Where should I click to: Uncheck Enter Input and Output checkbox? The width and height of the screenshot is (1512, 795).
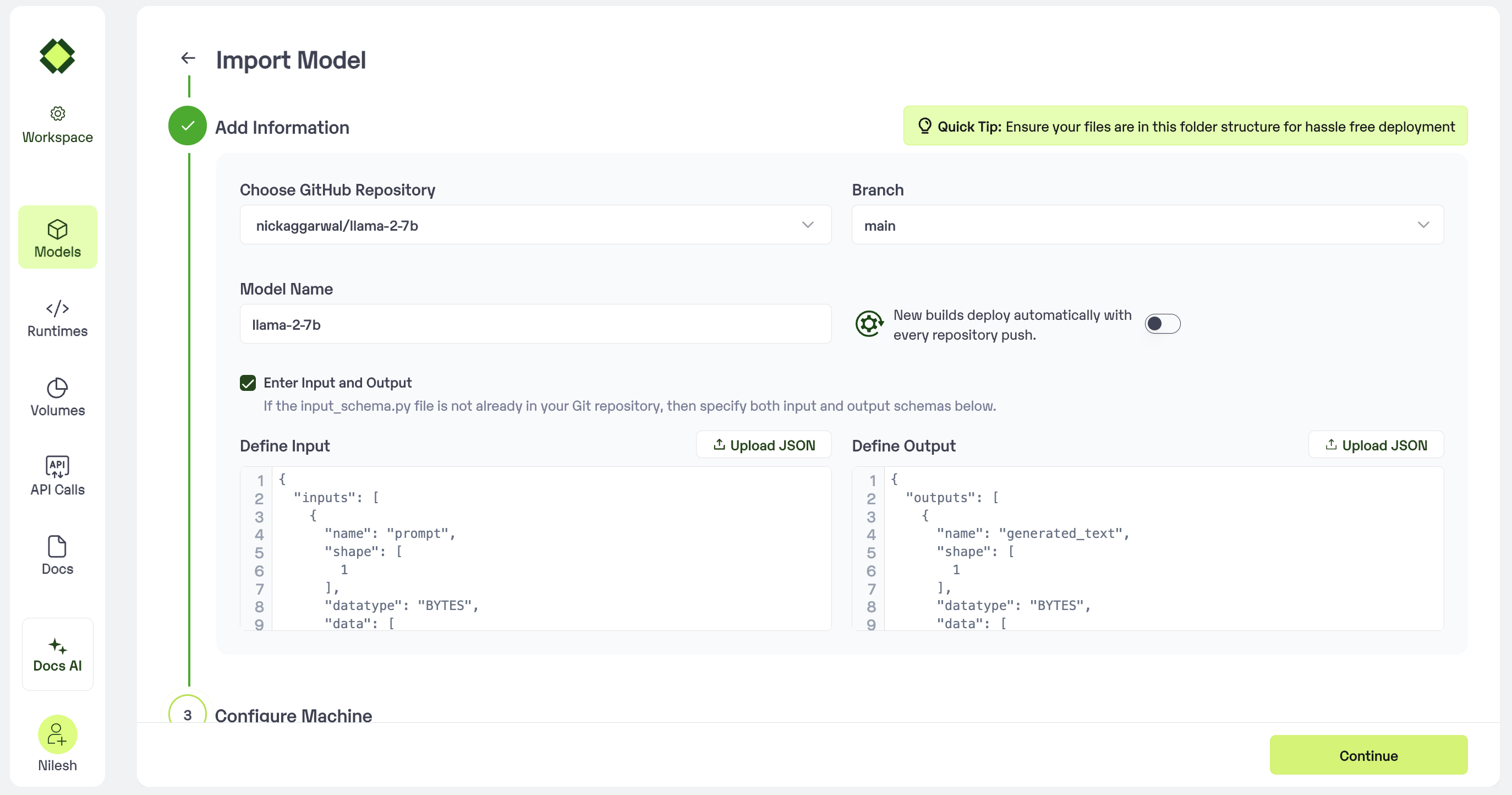(248, 383)
